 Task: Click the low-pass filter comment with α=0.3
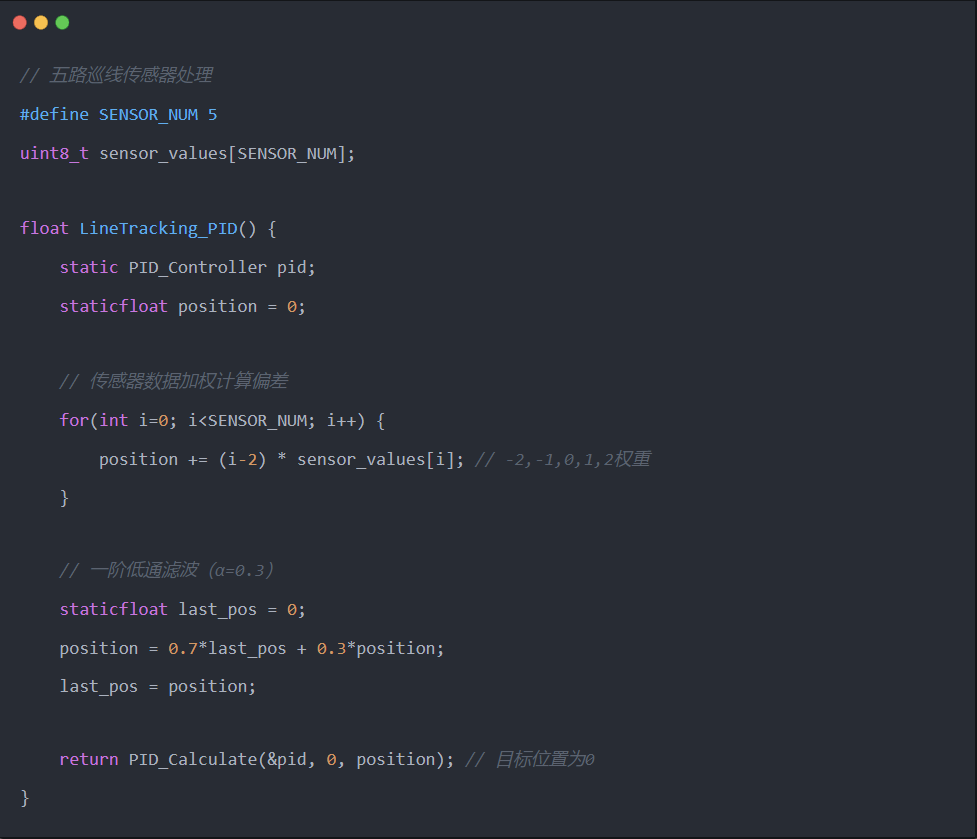click(166, 570)
